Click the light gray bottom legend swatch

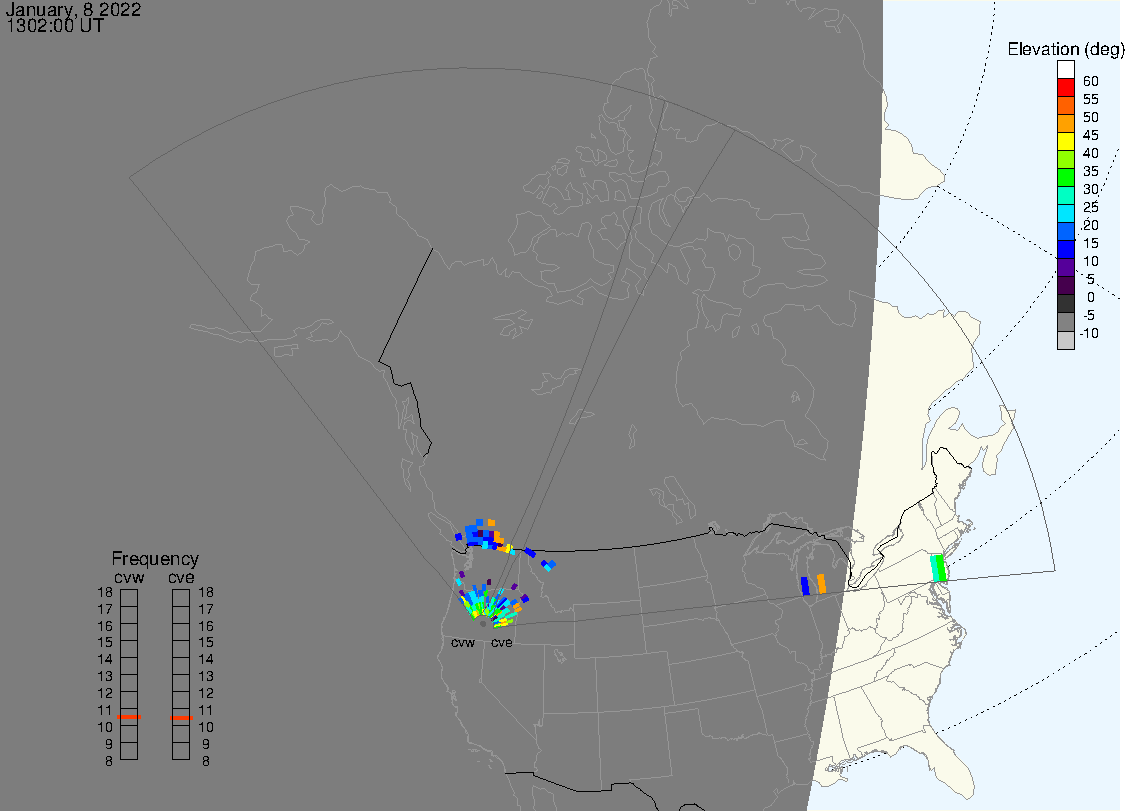pos(1066,340)
